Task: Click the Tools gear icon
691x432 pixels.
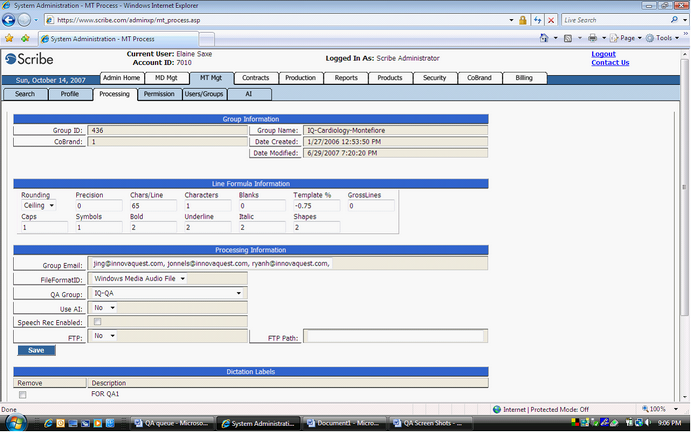Action: click(650, 38)
